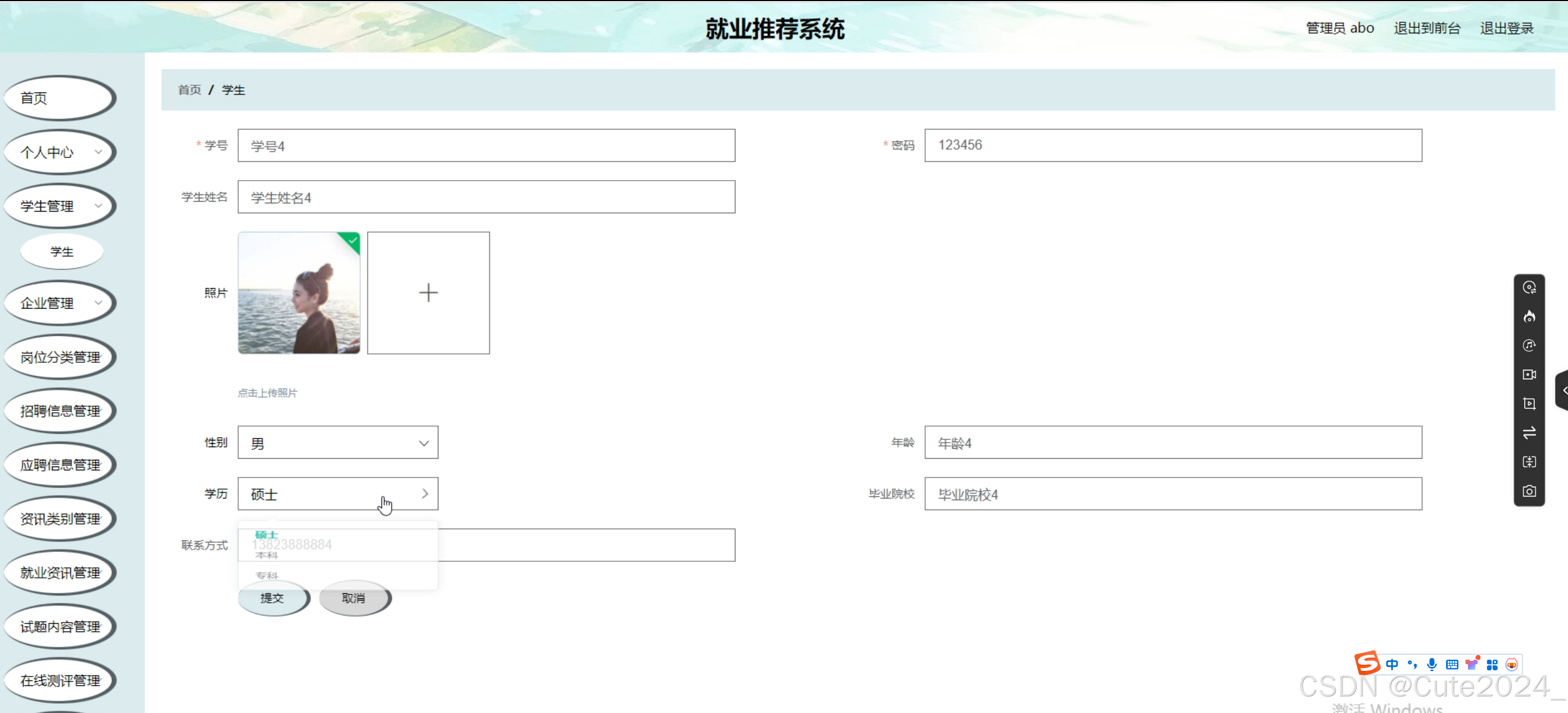The width and height of the screenshot is (1568, 713).
Task: Click the 密码 input field
Action: click(1173, 145)
